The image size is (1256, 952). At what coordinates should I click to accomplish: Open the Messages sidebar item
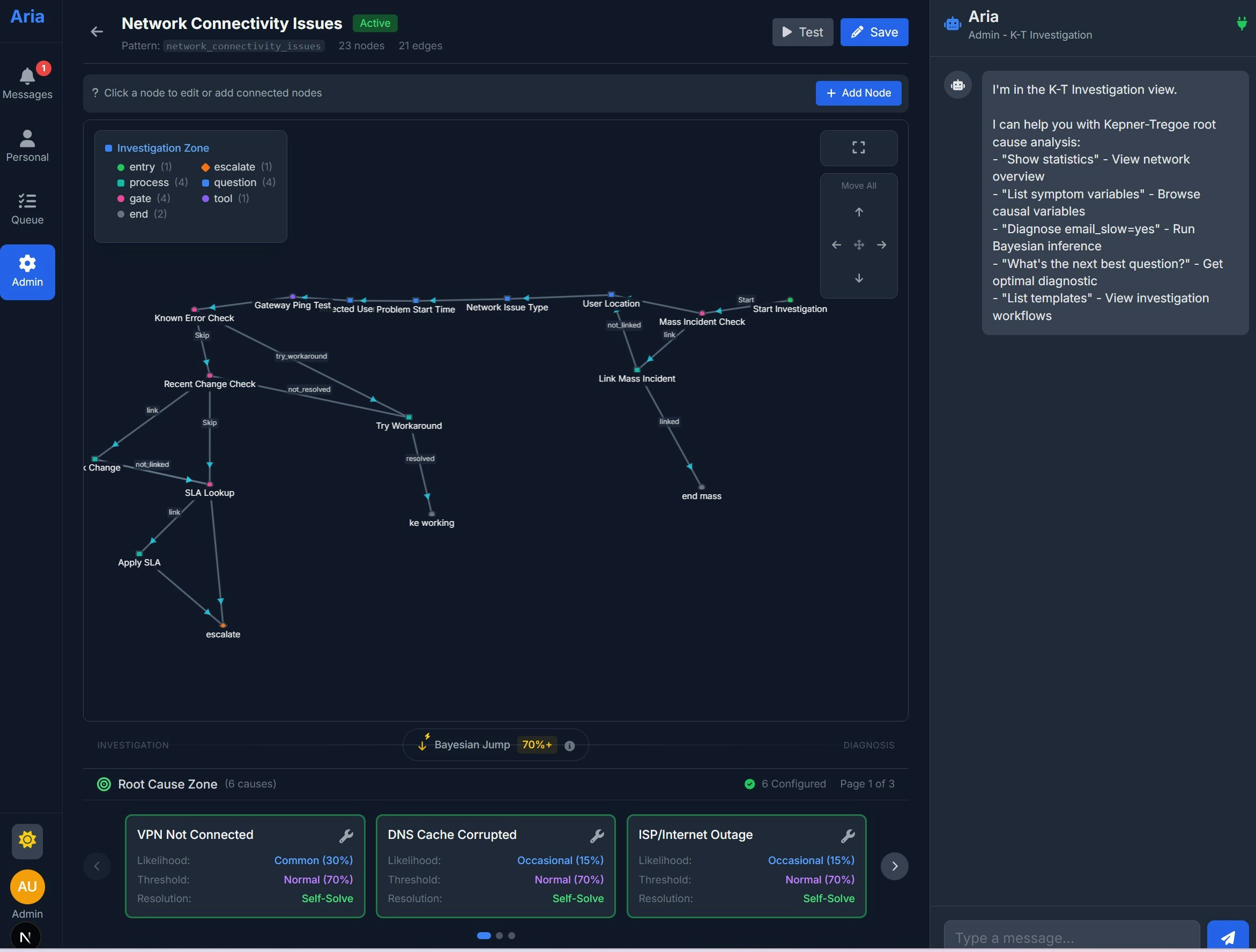[x=27, y=83]
